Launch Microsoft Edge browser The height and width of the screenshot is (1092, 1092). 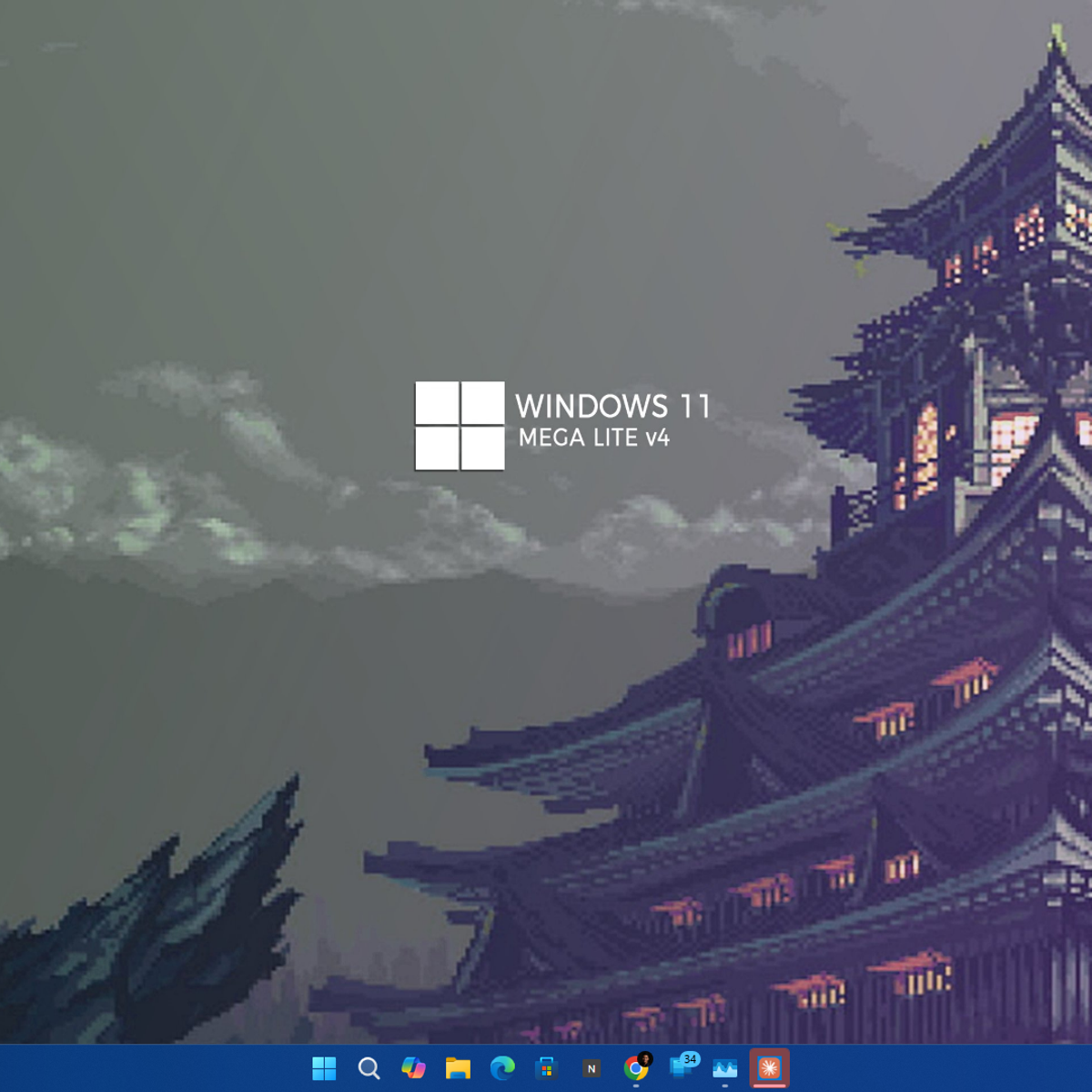pos(502,1068)
